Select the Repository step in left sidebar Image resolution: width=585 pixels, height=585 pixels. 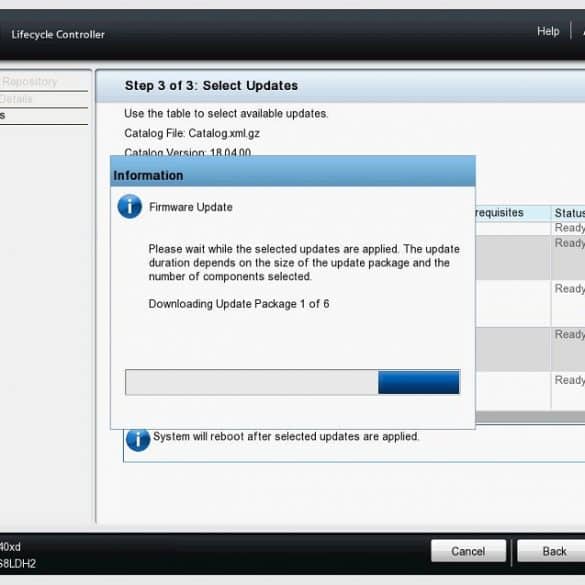(30, 82)
